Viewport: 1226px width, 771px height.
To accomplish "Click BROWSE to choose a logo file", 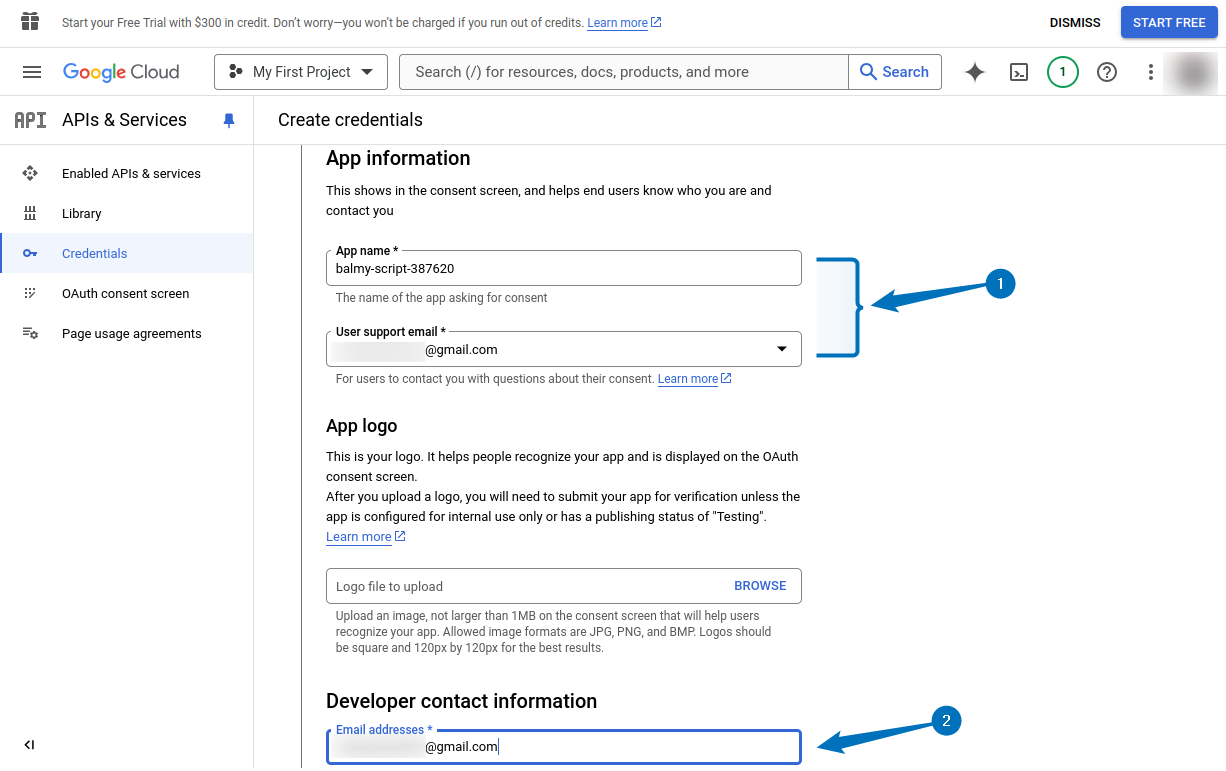I will click(760, 585).
